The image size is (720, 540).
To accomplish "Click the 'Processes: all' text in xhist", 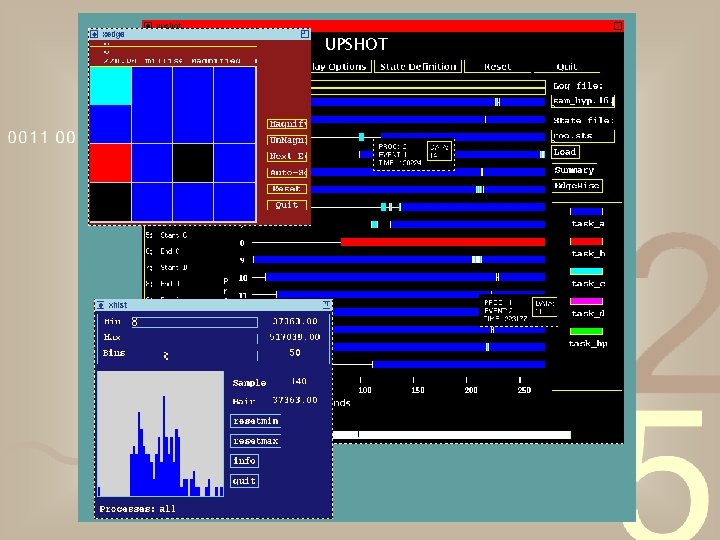I will [137, 509].
